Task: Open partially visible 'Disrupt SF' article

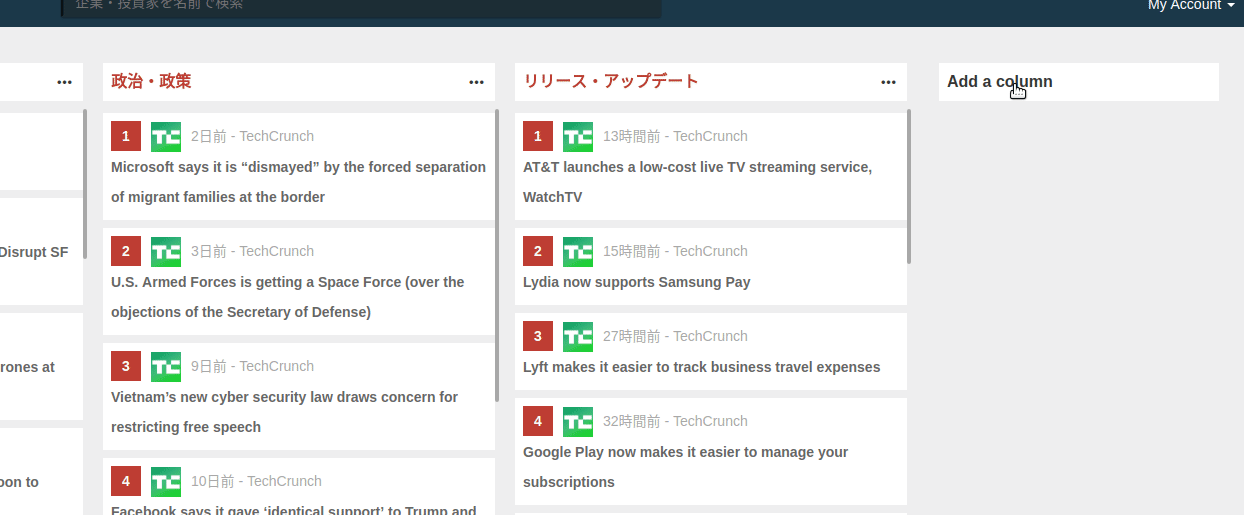Action: (34, 252)
